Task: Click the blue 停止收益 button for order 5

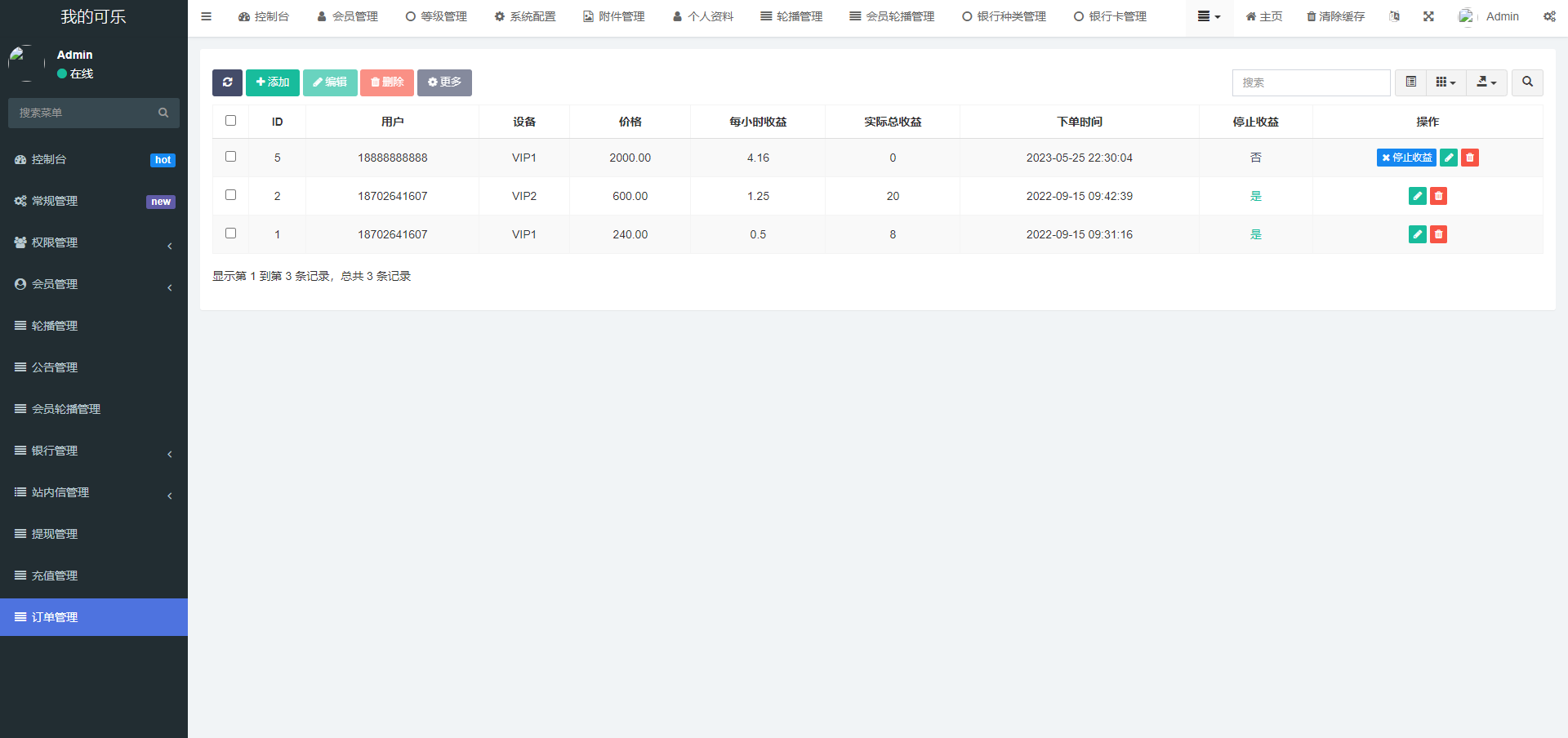Action: pyautogui.click(x=1405, y=158)
